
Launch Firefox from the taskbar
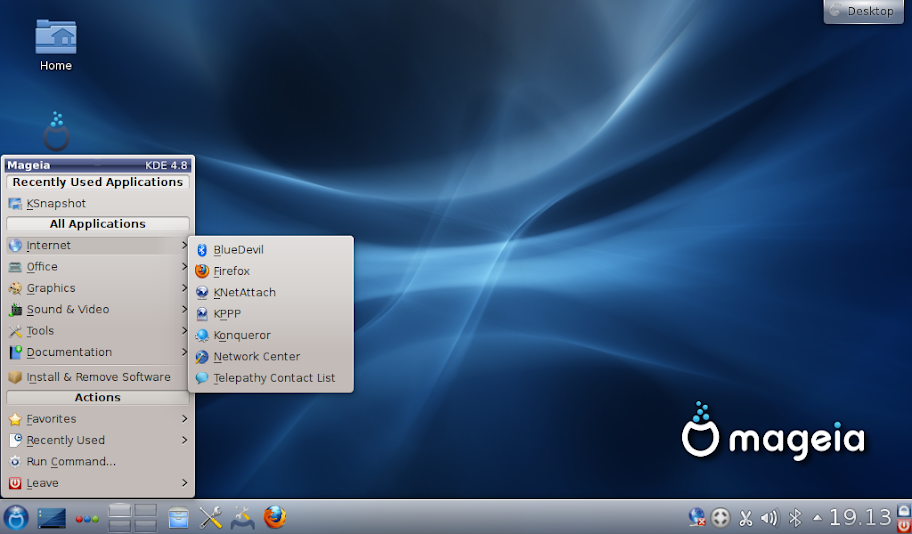coord(275,517)
